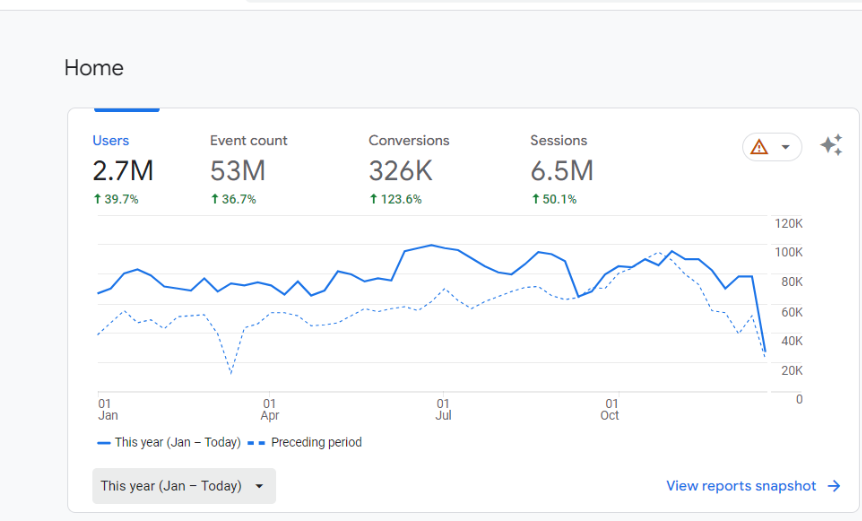Open the This year date range dropdown button
This screenshot has height=521, width=862.
(183, 486)
